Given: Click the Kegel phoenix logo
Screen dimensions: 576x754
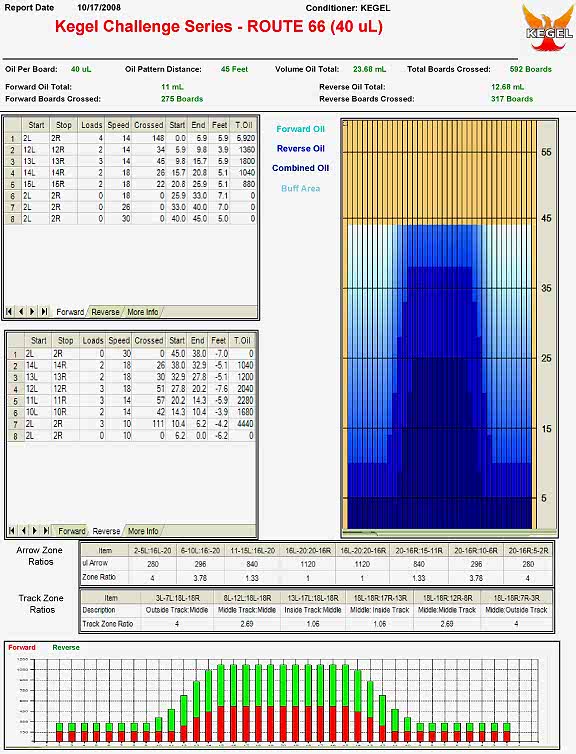Looking at the screenshot, I should [549, 28].
